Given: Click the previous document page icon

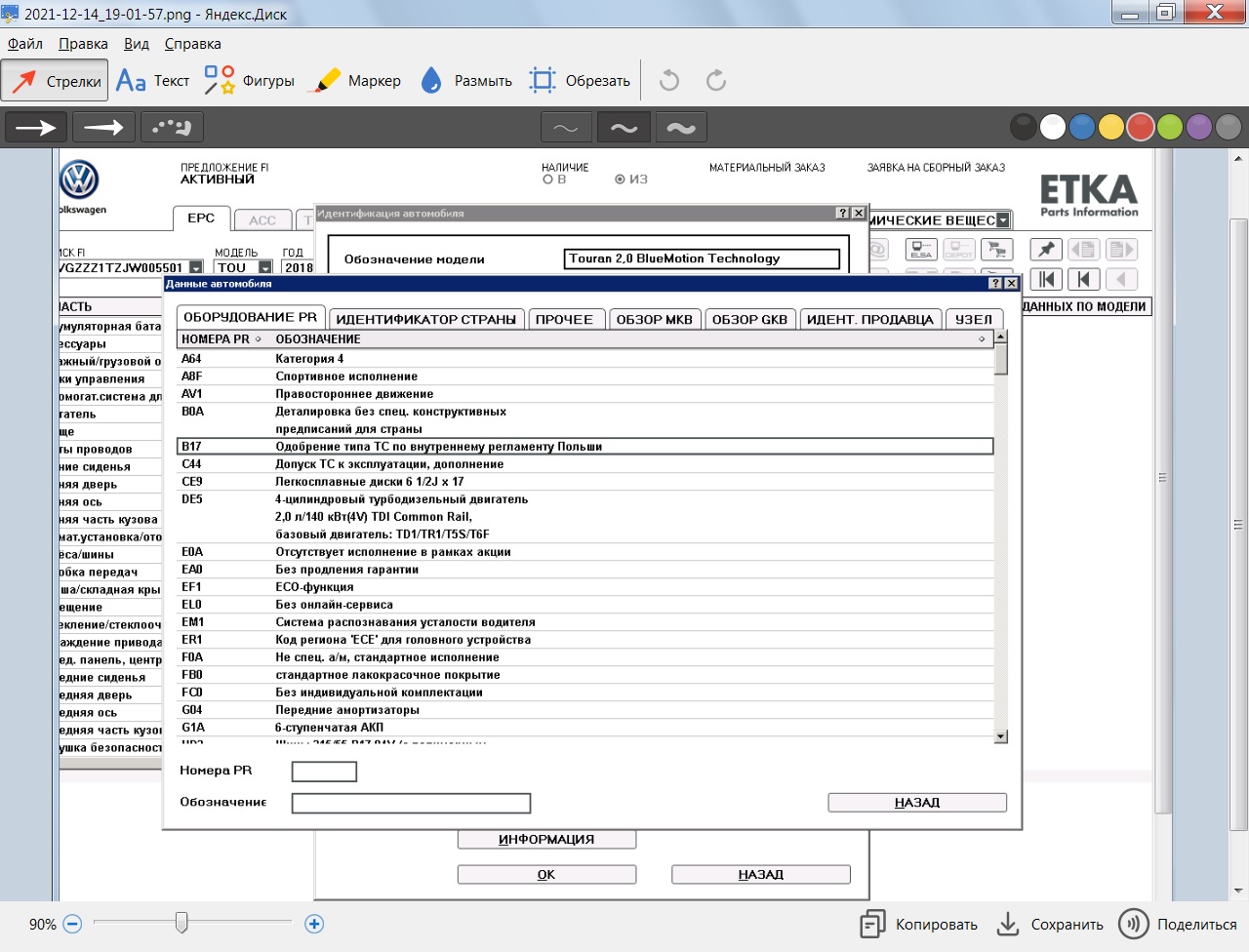Looking at the screenshot, I should click(x=1083, y=250).
